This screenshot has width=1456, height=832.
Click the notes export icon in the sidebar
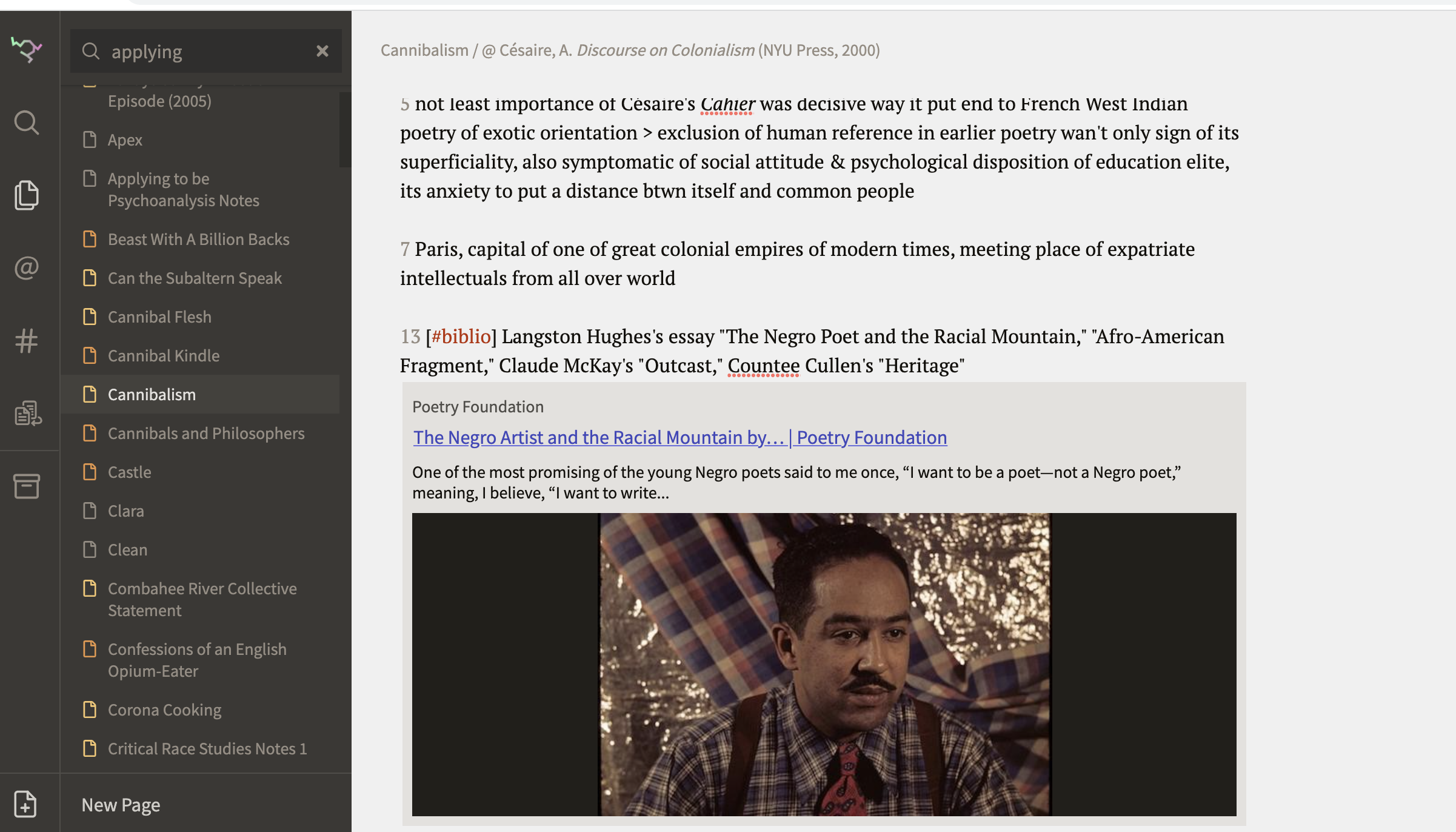click(27, 413)
